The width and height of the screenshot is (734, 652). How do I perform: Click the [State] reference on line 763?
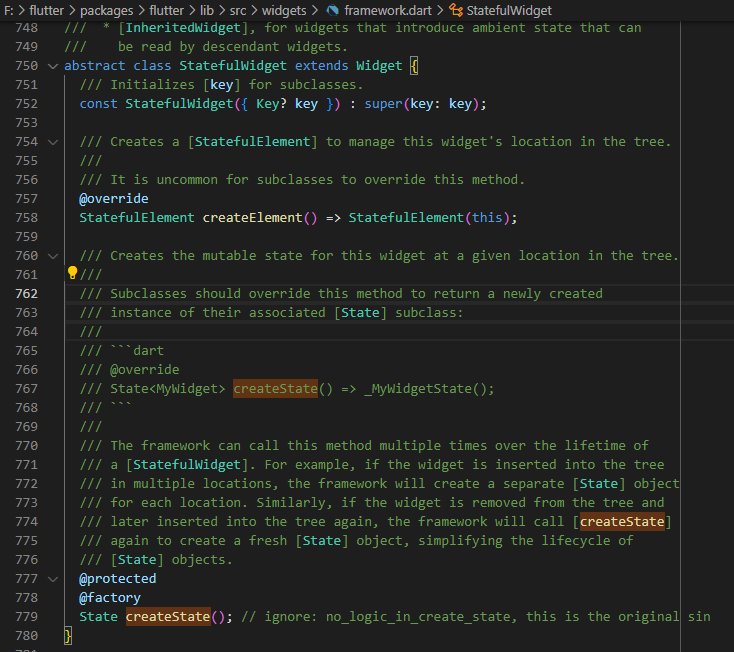click(360, 313)
